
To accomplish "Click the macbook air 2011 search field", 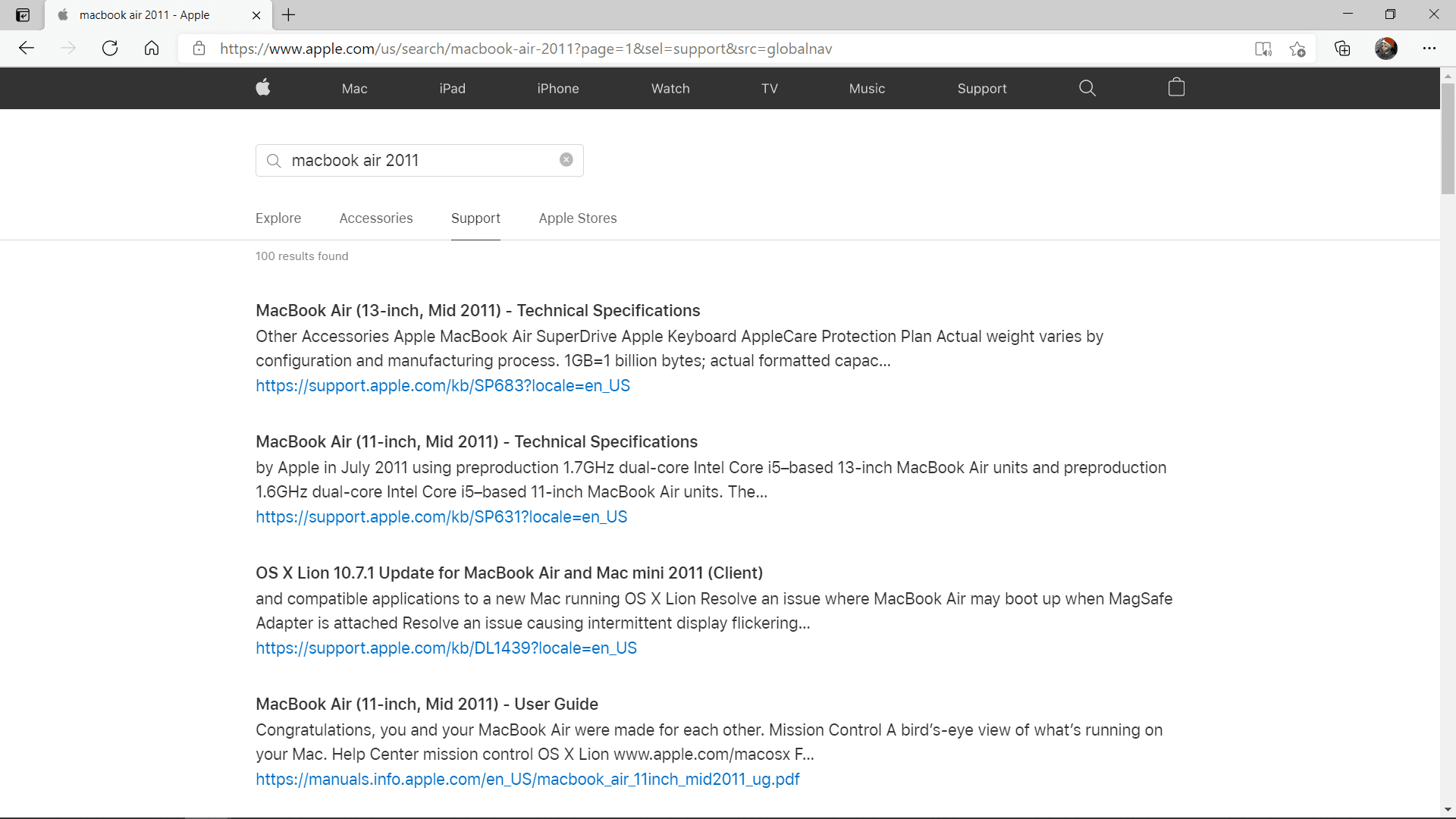I will (x=419, y=160).
